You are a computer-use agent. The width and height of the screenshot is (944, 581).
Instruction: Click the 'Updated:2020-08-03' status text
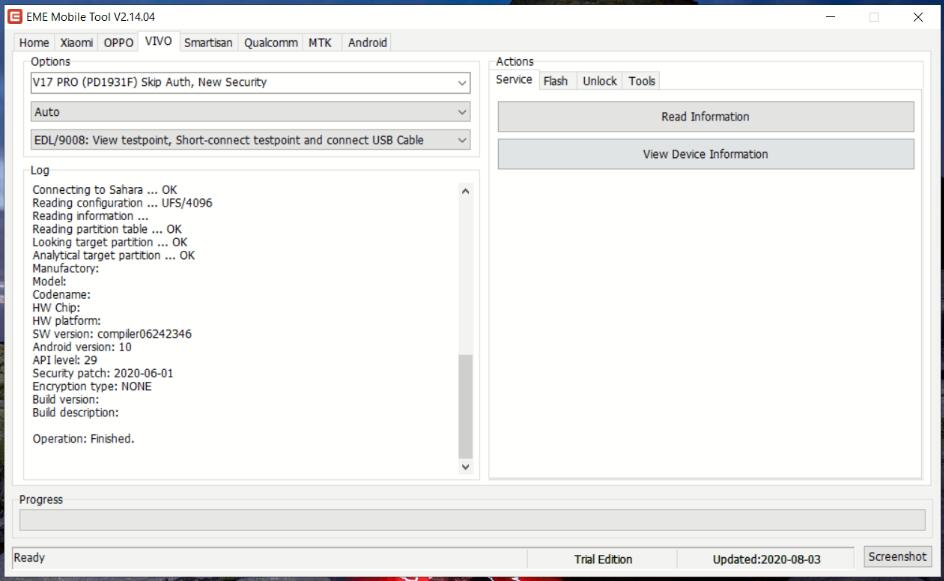click(766, 559)
